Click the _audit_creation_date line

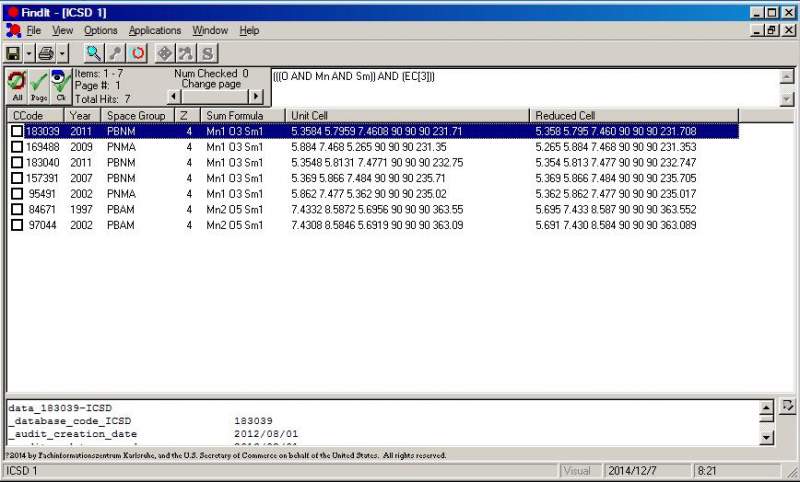73,434
